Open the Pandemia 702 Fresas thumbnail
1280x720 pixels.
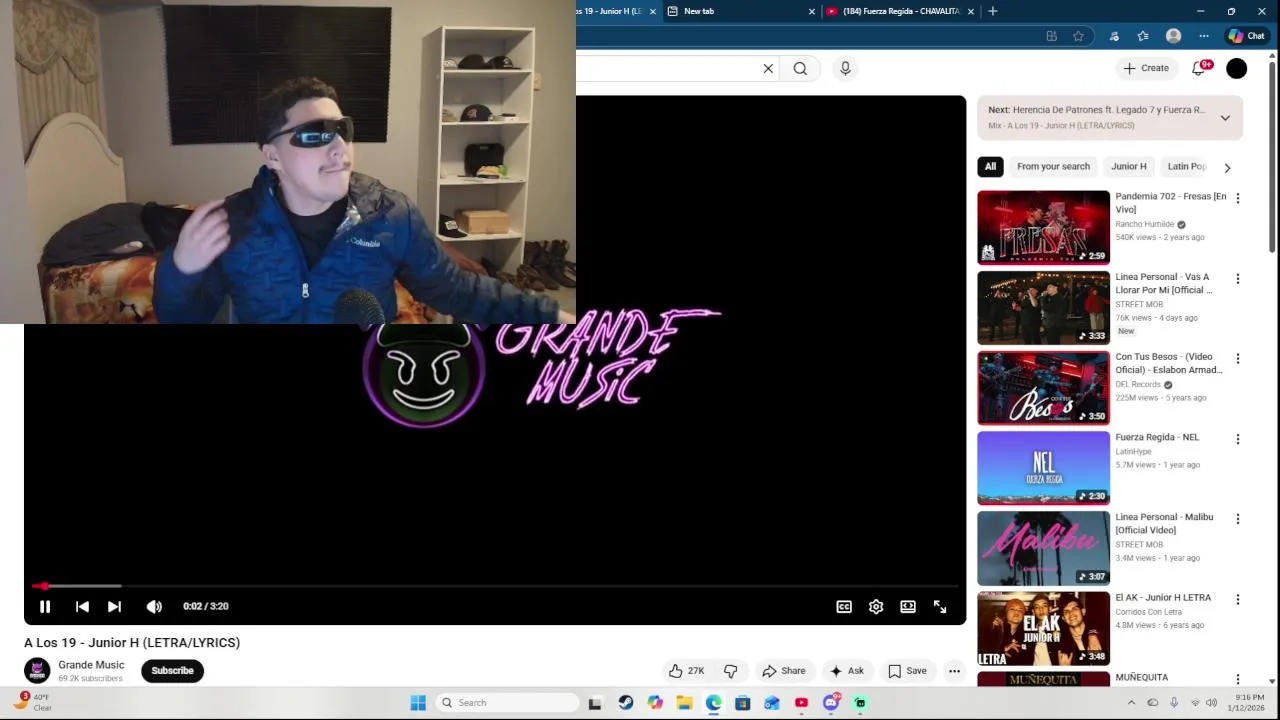coord(1043,227)
